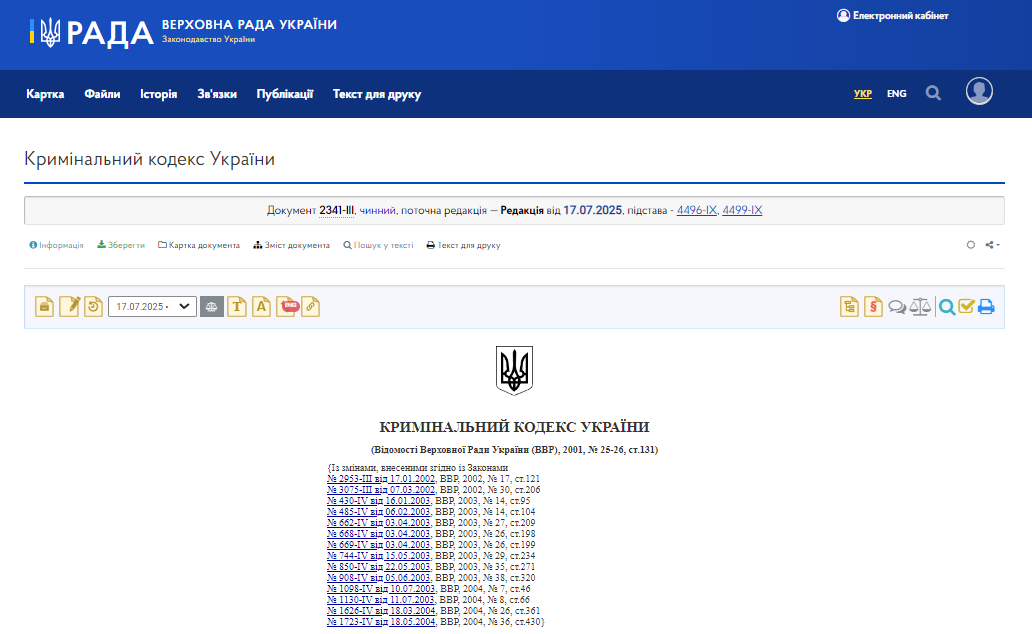The width and height of the screenshot is (1032, 634).
Task: Print the document using printer icon
Action: coord(987,307)
